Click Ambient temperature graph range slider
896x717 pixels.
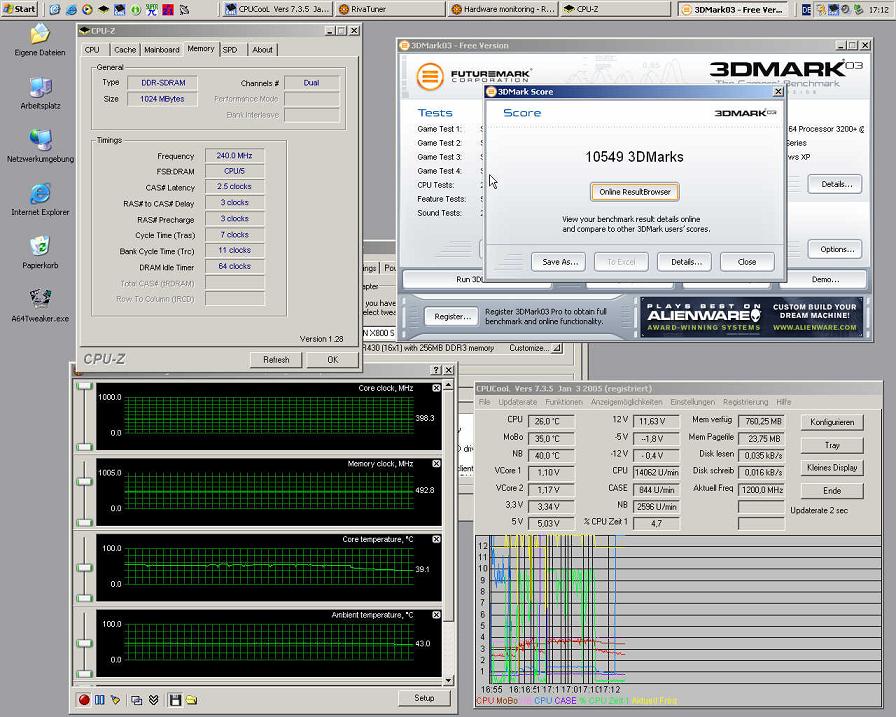tap(85, 644)
